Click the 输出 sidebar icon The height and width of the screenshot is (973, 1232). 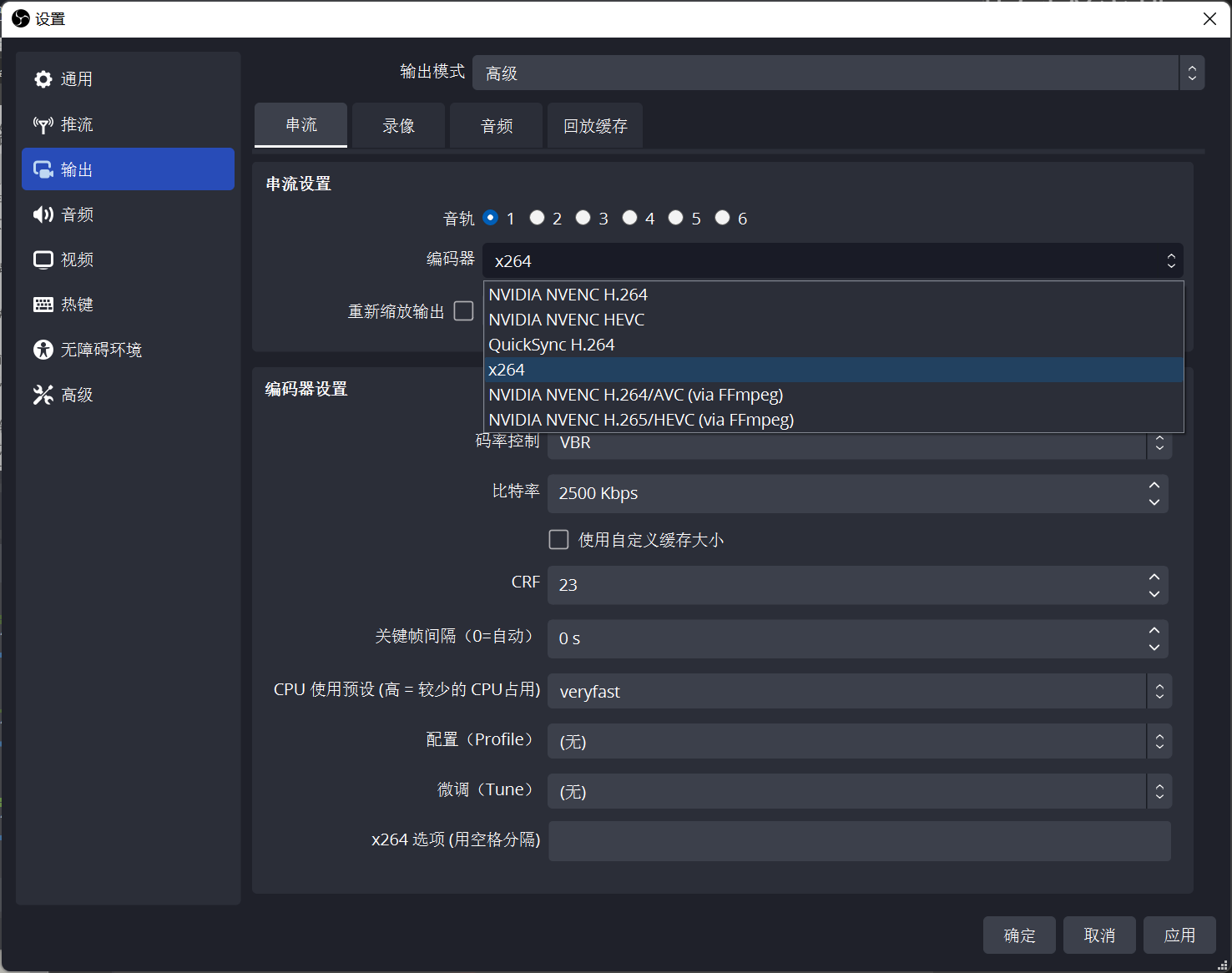(x=76, y=169)
